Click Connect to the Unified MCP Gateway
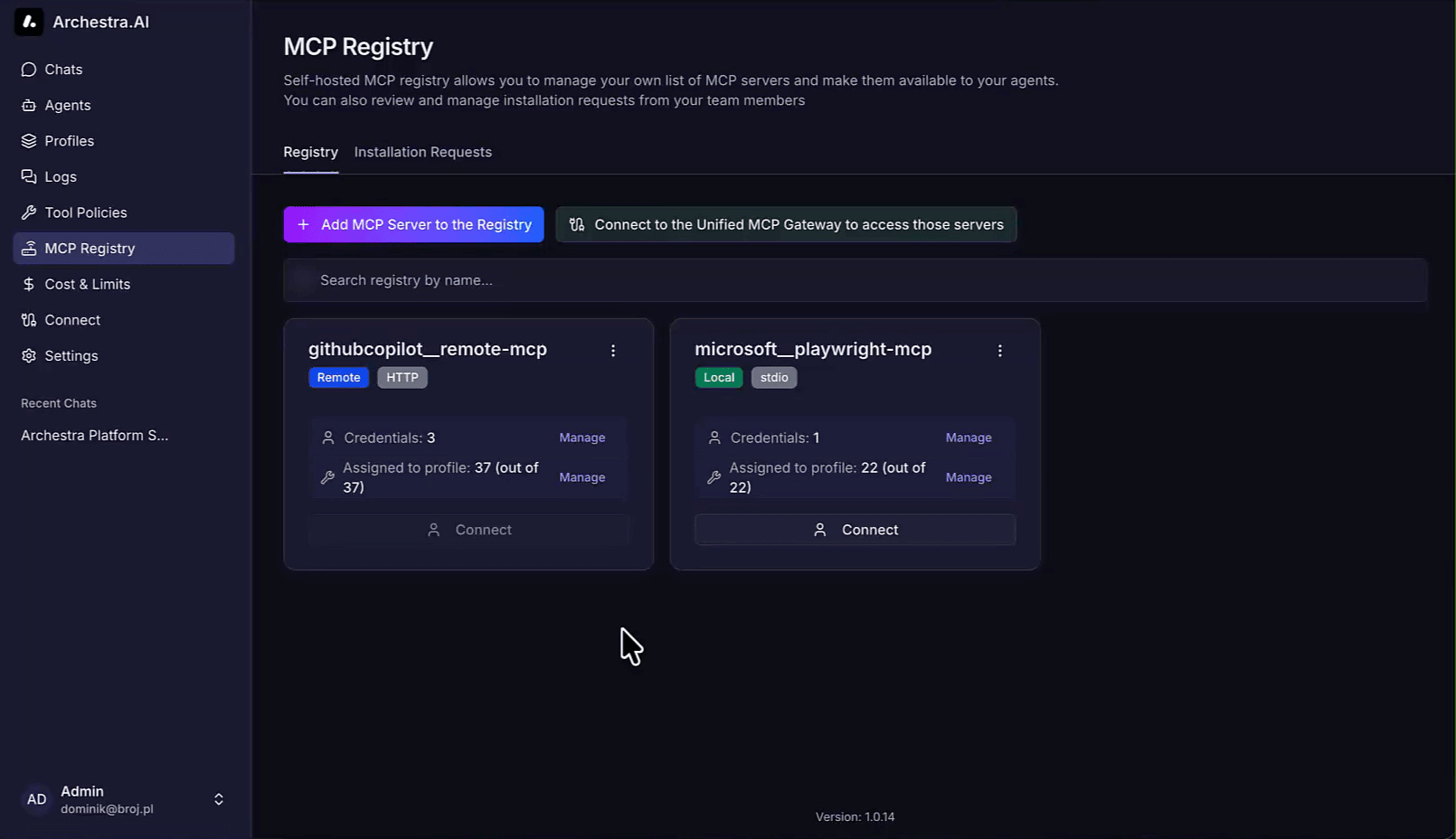 tap(785, 225)
